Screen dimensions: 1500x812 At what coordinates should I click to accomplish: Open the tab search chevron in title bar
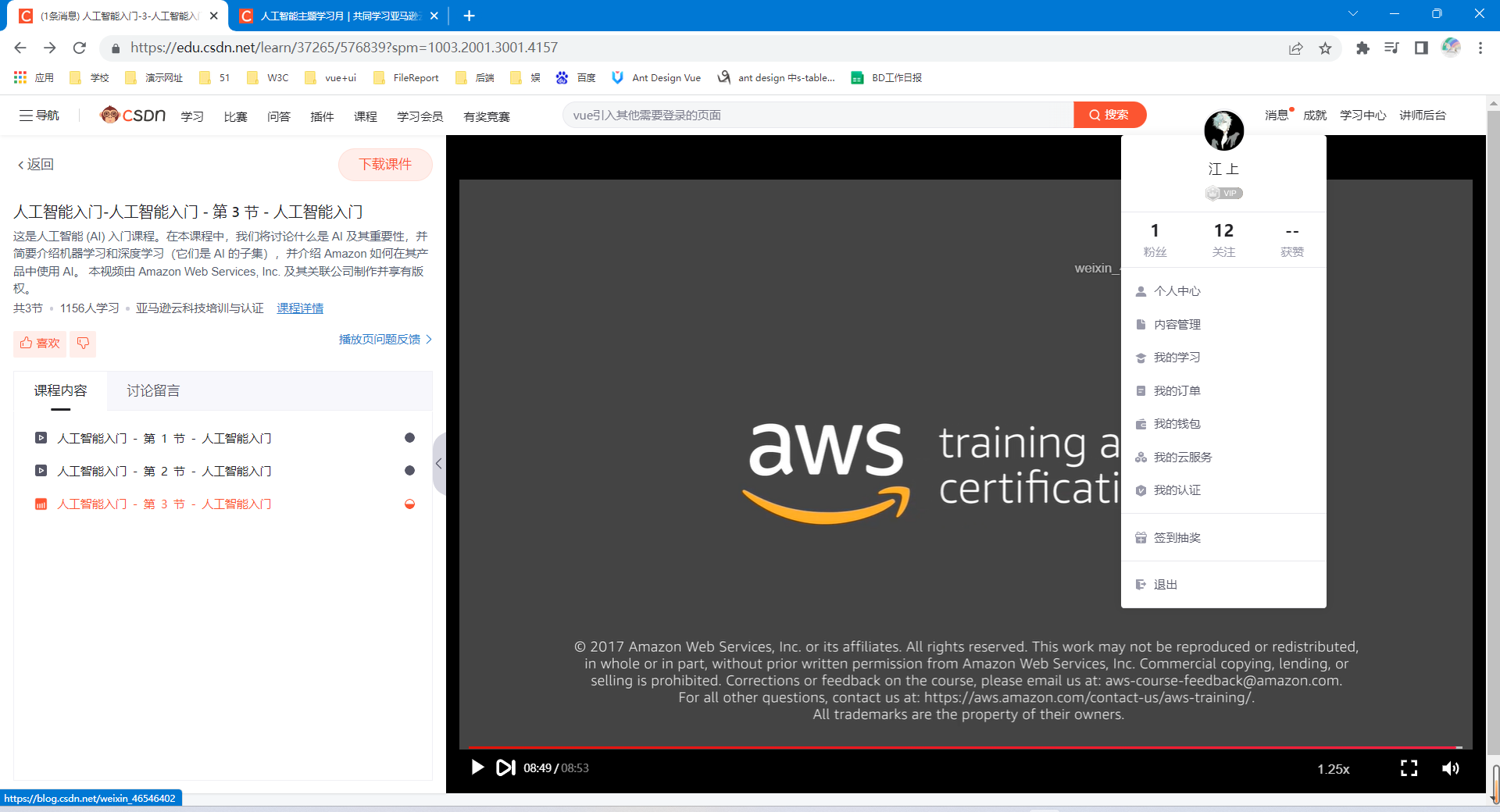(1353, 14)
